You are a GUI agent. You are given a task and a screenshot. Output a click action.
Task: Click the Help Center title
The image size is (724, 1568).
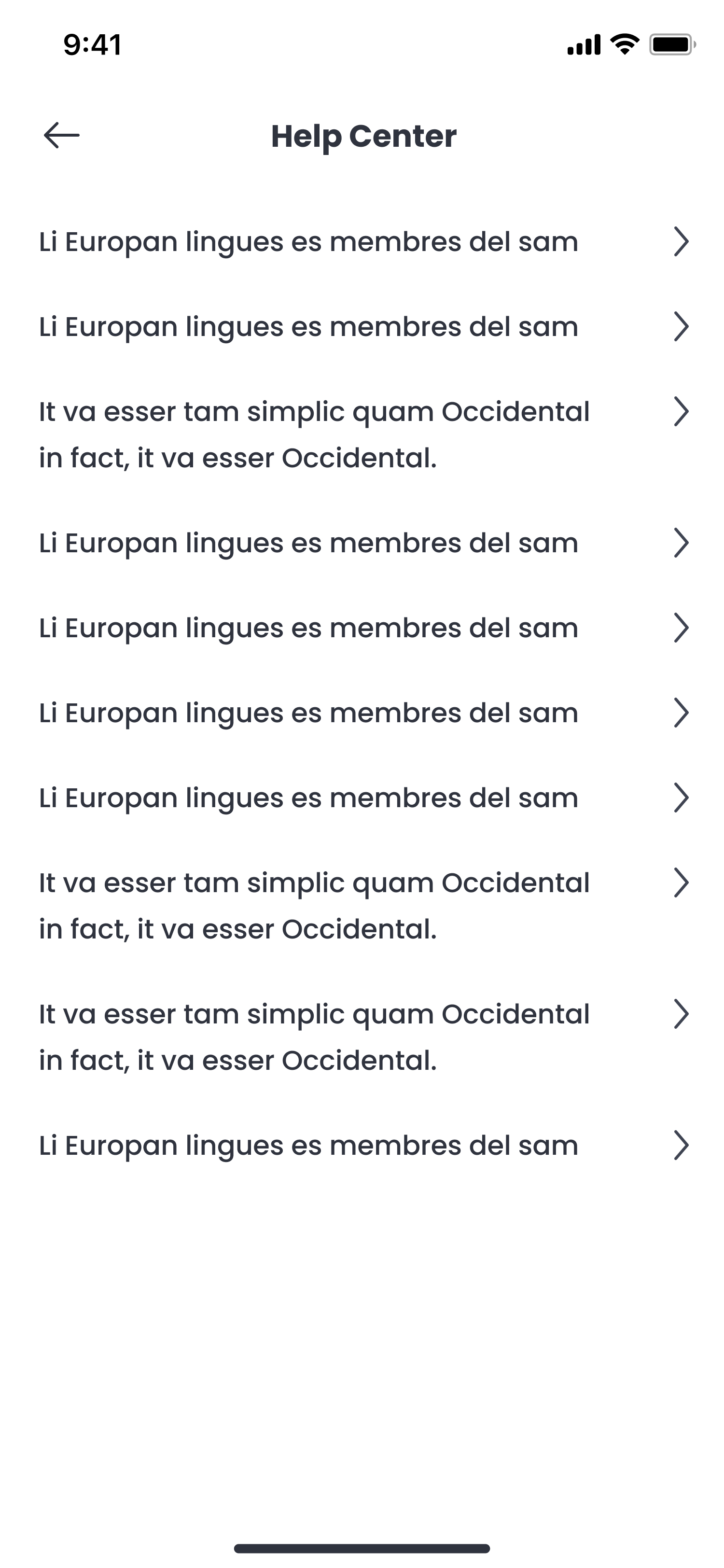click(363, 136)
